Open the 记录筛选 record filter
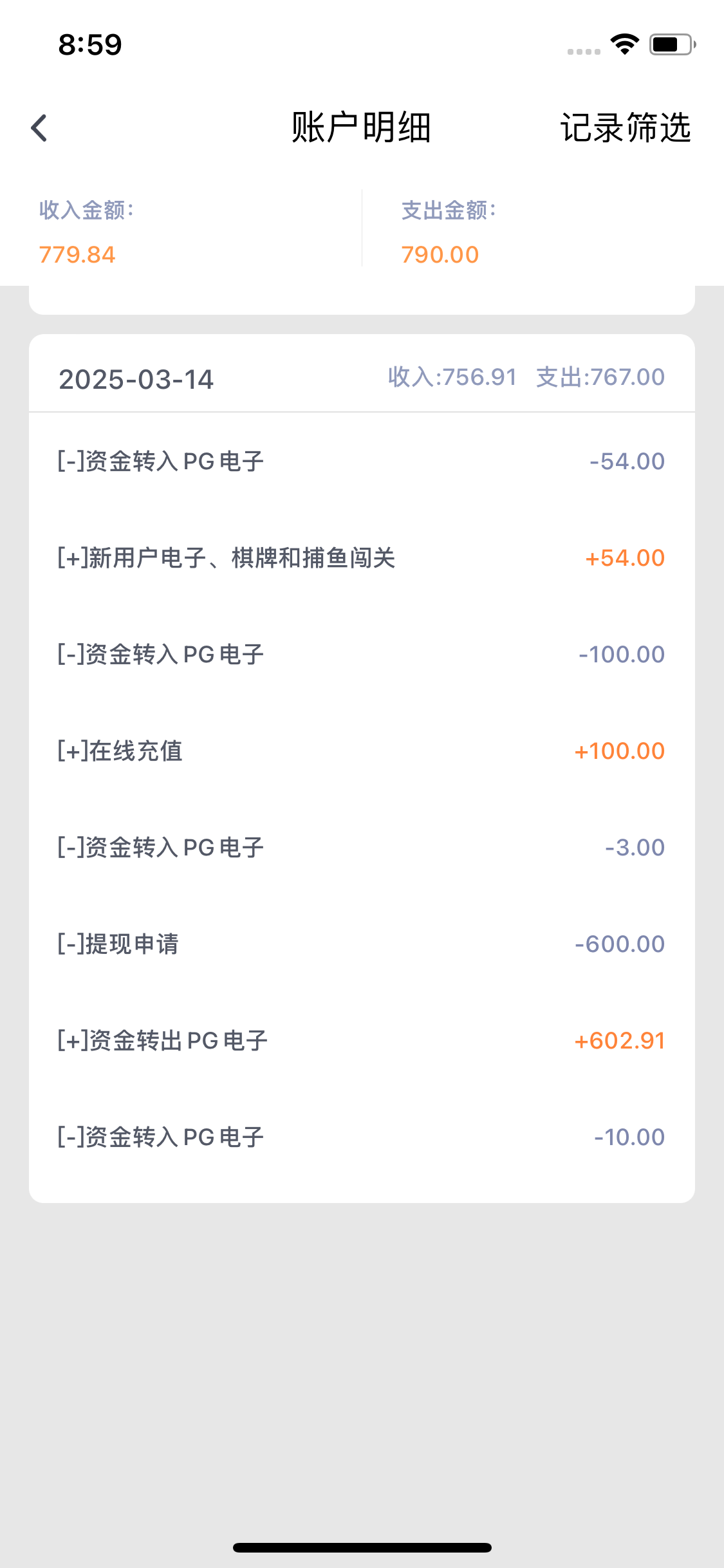Viewport: 724px width, 1568px height. click(x=625, y=127)
